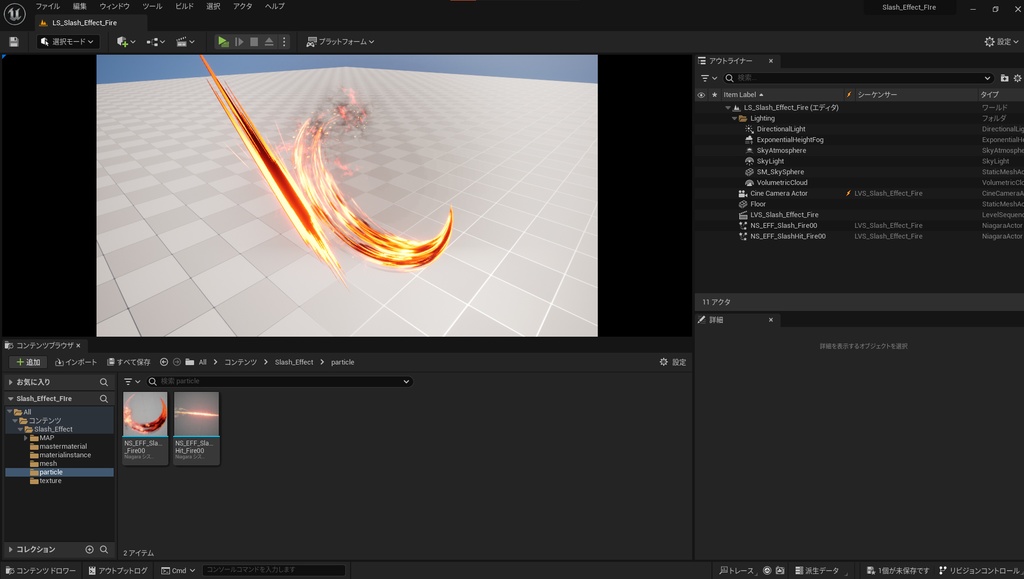Click the Slash_Effect breadcrumb
1024x579 pixels.
click(x=294, y=362)
